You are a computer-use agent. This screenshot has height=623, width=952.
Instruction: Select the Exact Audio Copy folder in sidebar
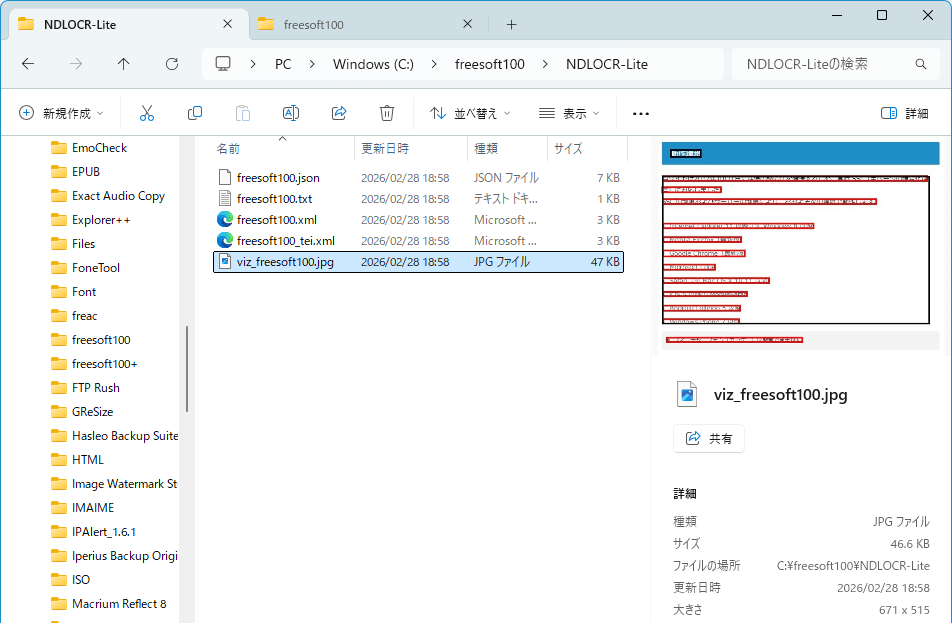(x=118, y=196)
